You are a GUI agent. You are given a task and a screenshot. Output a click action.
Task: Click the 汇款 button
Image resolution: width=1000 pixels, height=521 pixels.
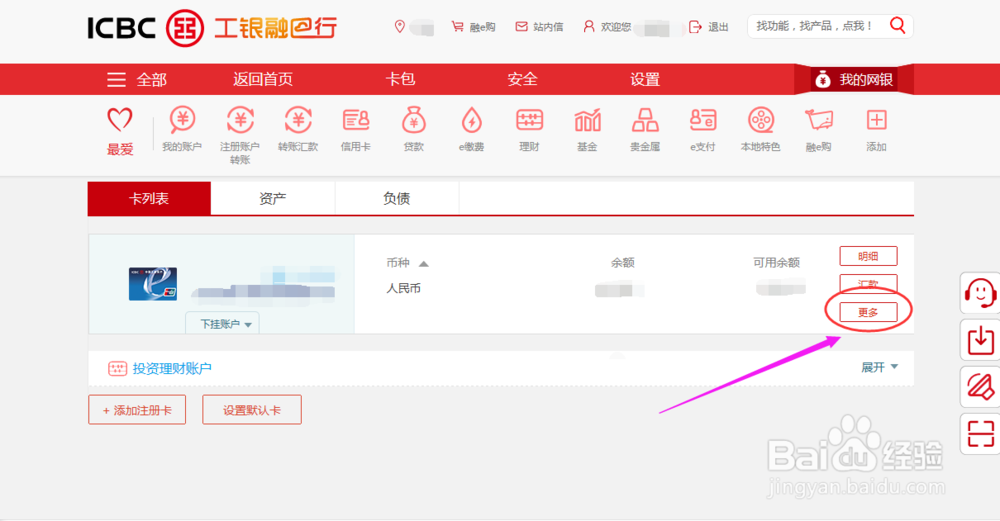[868, 283]
